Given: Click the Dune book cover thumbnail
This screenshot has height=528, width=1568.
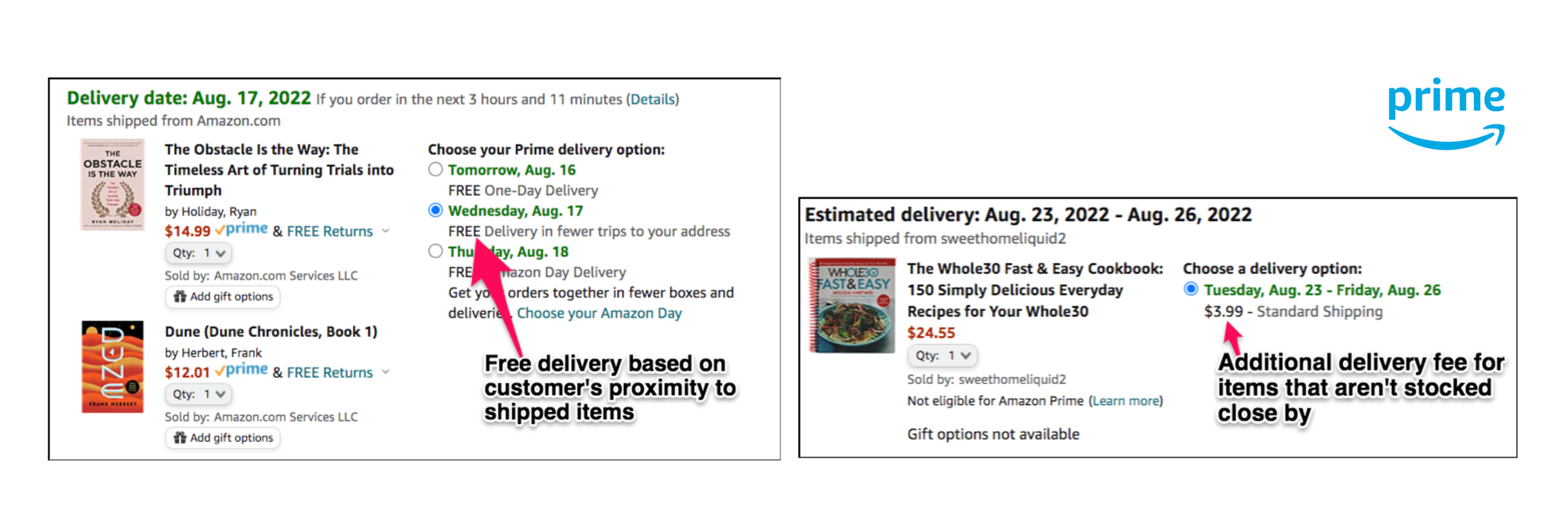Looking at the screenshot, I should point(113,366).
